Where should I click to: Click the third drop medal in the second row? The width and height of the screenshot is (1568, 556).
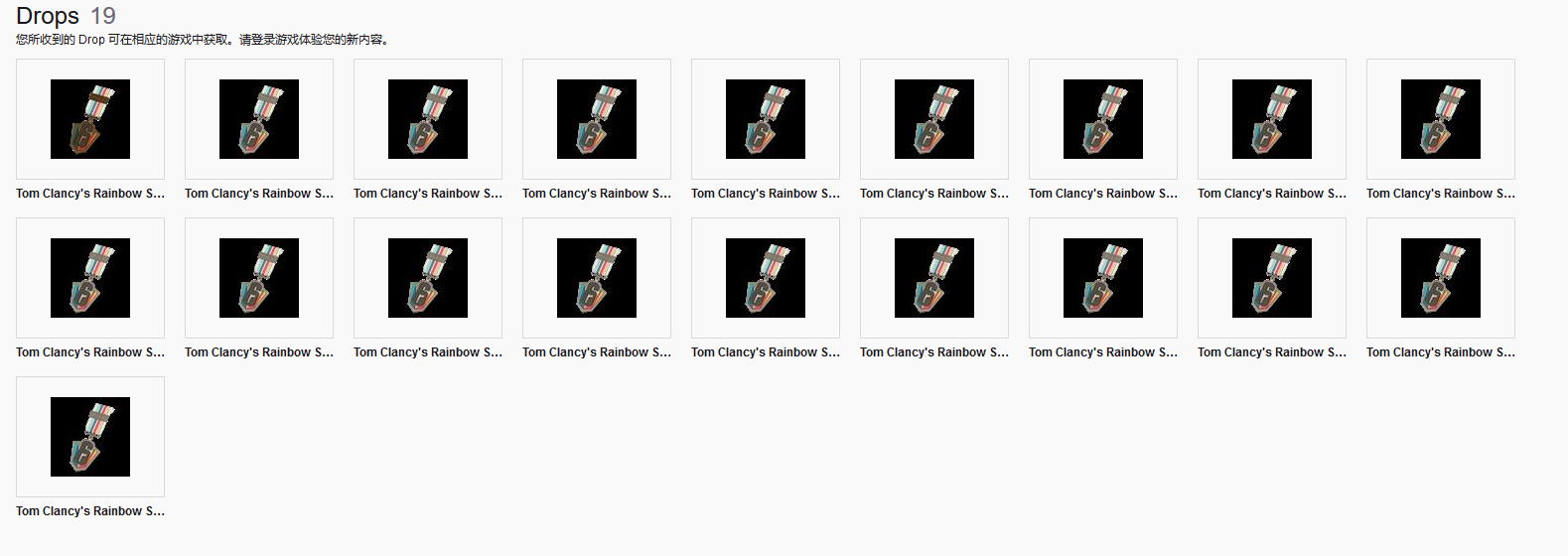[x=428, y=278]
